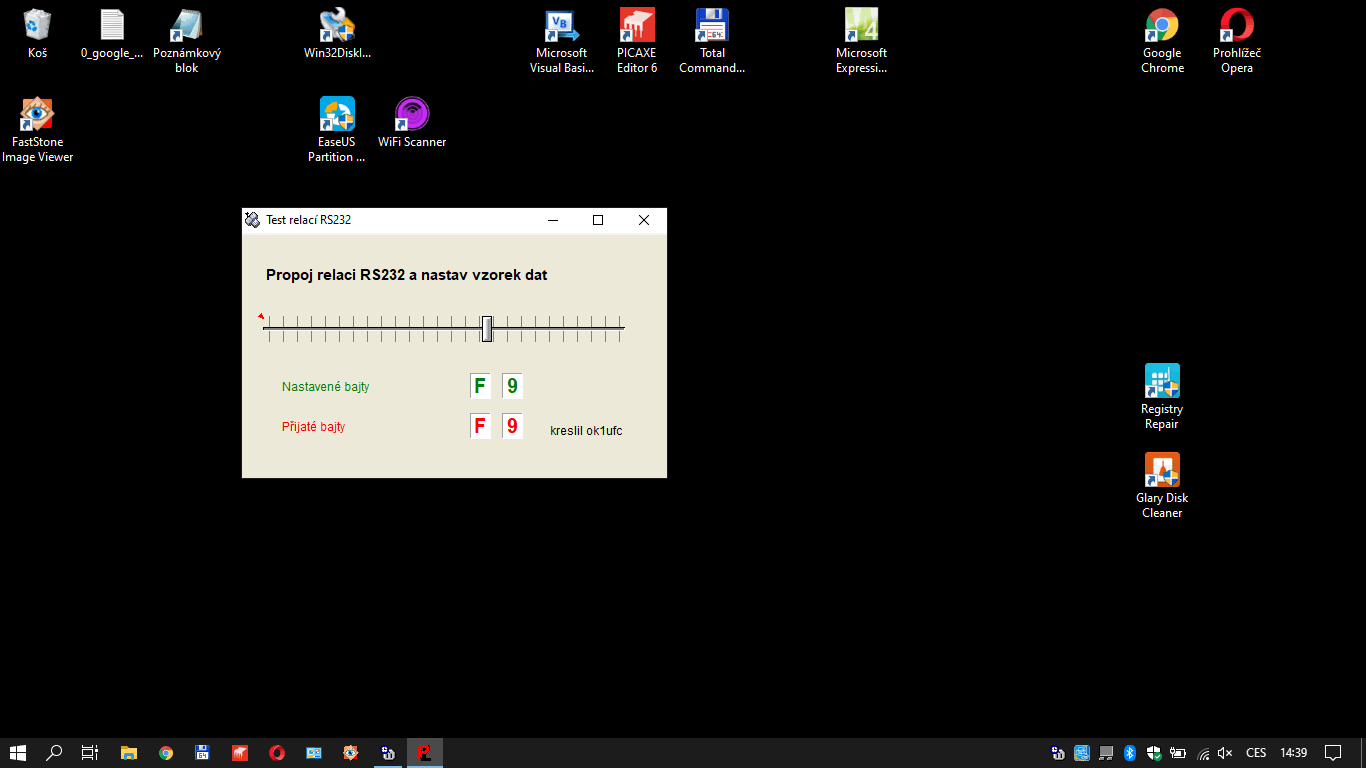The height and width of the screenshot is (768, 1366).
Task: Launch Glary Disk Cleaner
Action: pyautogui.click(x=1161, y=468)
